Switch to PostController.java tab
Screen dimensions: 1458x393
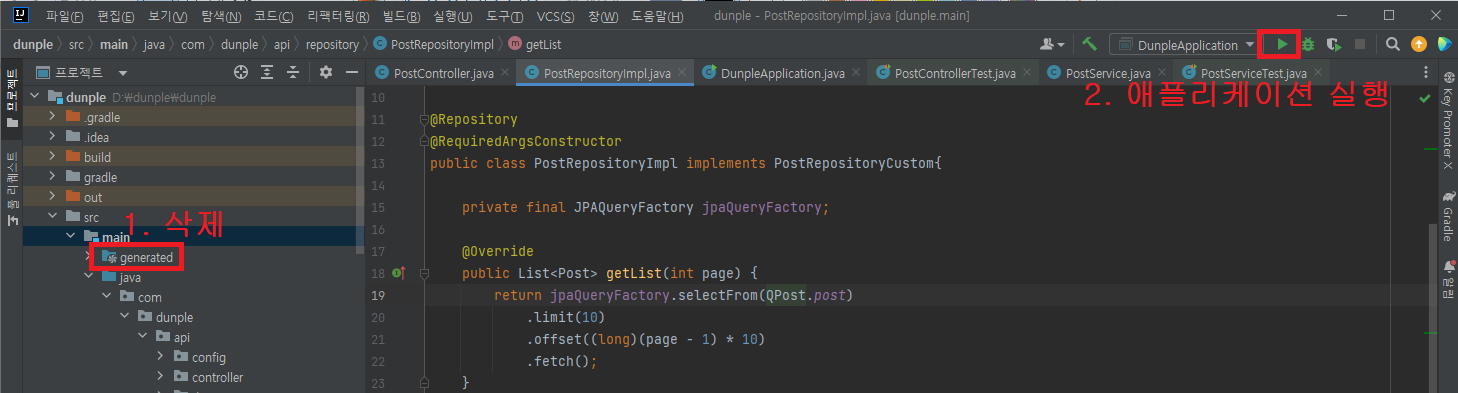point(444,73)
